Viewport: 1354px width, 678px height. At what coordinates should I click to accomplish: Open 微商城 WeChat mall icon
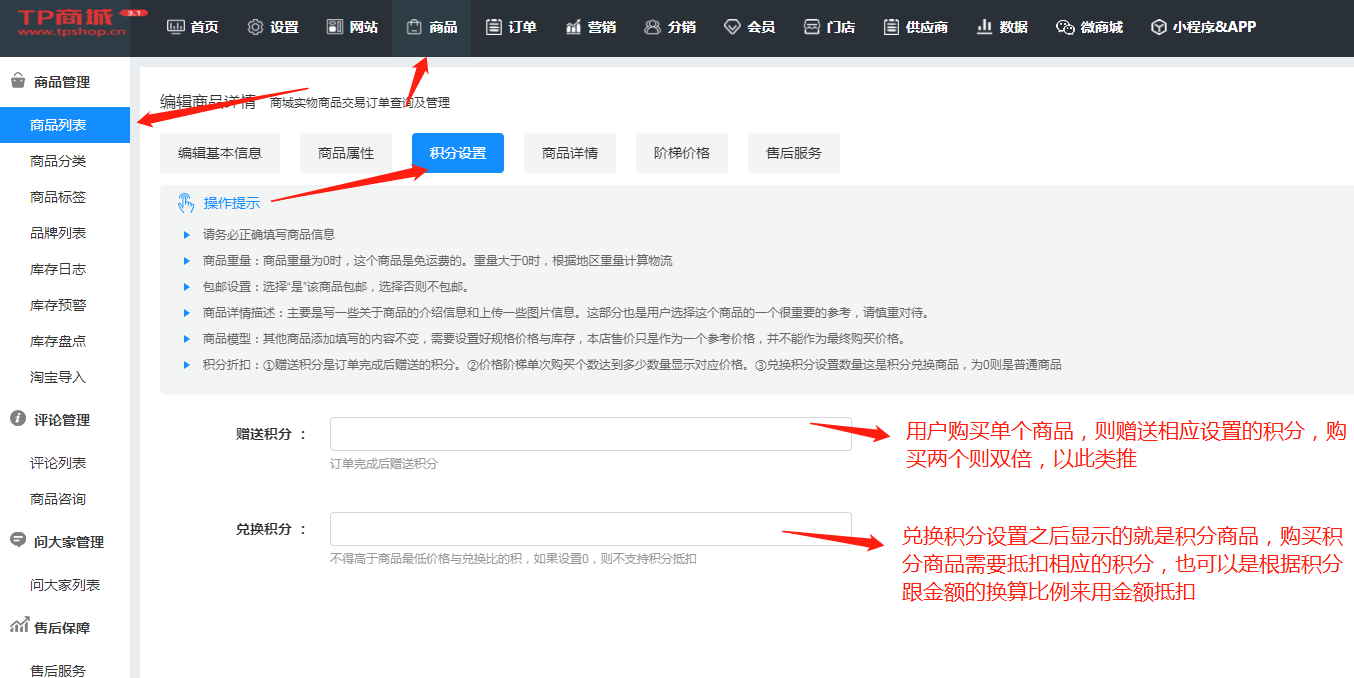[1065, 27]
